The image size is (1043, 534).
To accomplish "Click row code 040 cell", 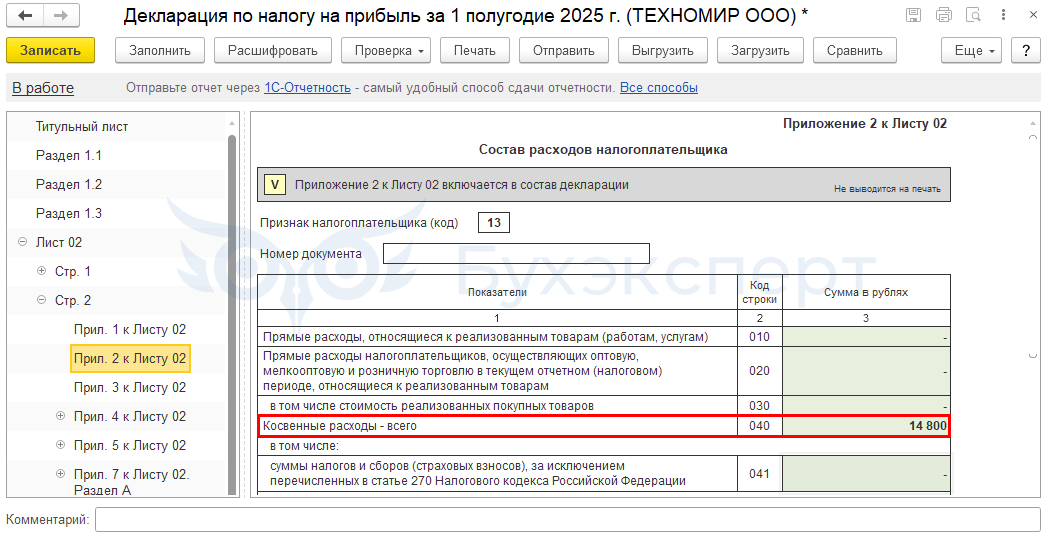I will tap(760, 426).
